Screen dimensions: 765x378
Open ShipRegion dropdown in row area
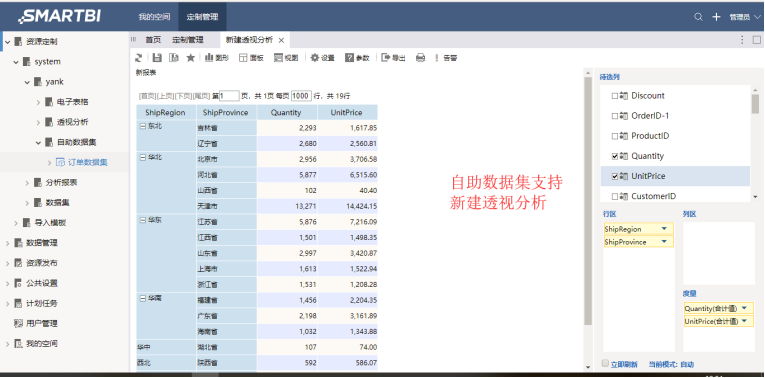[664, 229]
